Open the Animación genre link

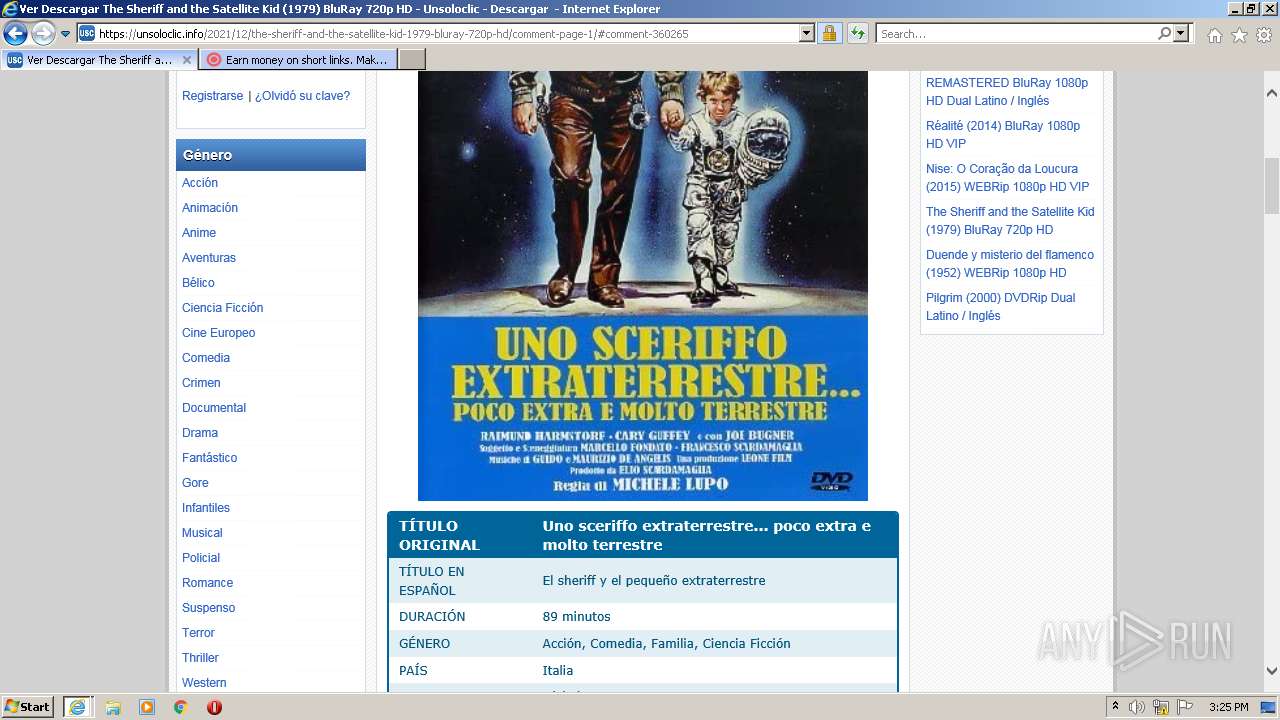tap(210, 208)
